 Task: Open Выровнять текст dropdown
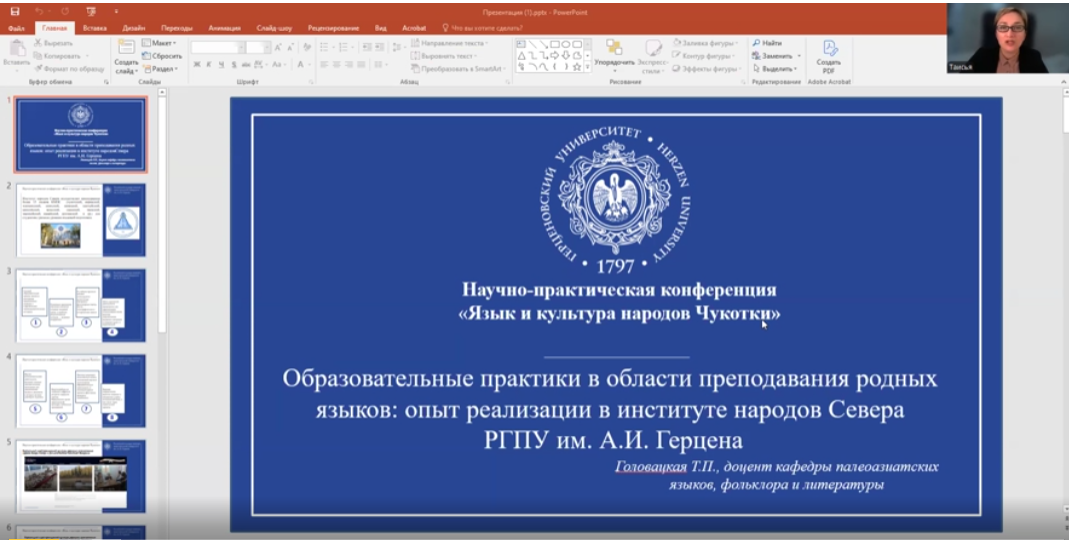point(445,56)
